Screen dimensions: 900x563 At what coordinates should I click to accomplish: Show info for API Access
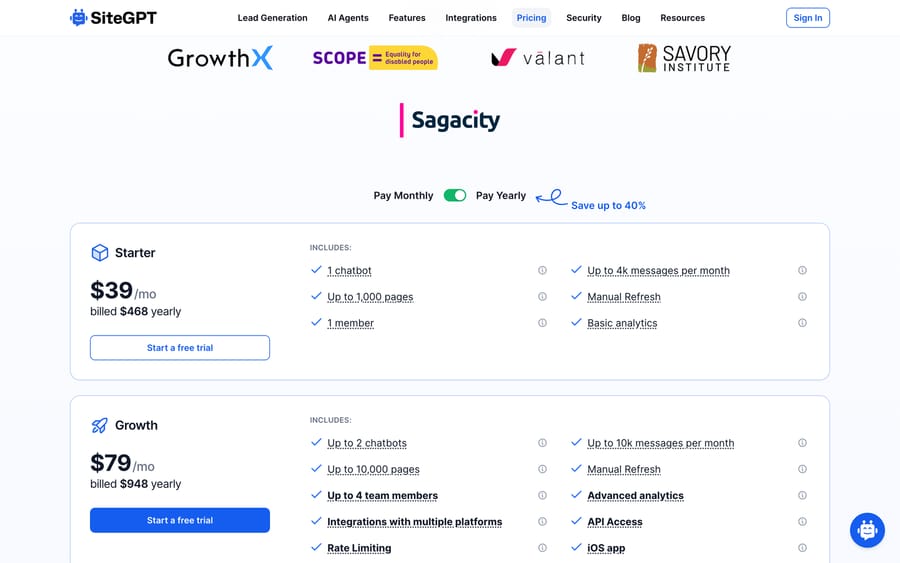point(802,522)
